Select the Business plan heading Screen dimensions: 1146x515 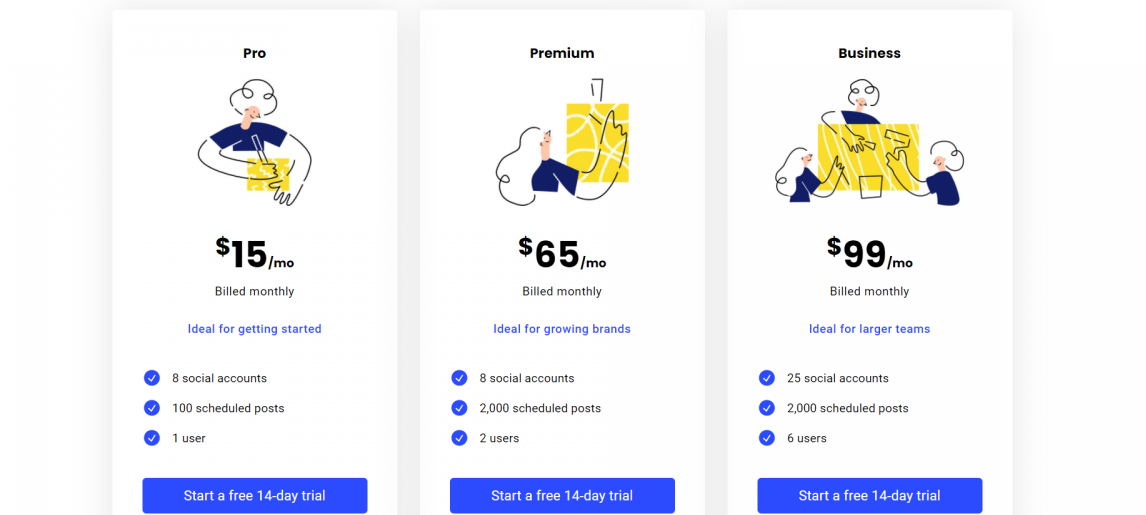click(x=870, y=53)
